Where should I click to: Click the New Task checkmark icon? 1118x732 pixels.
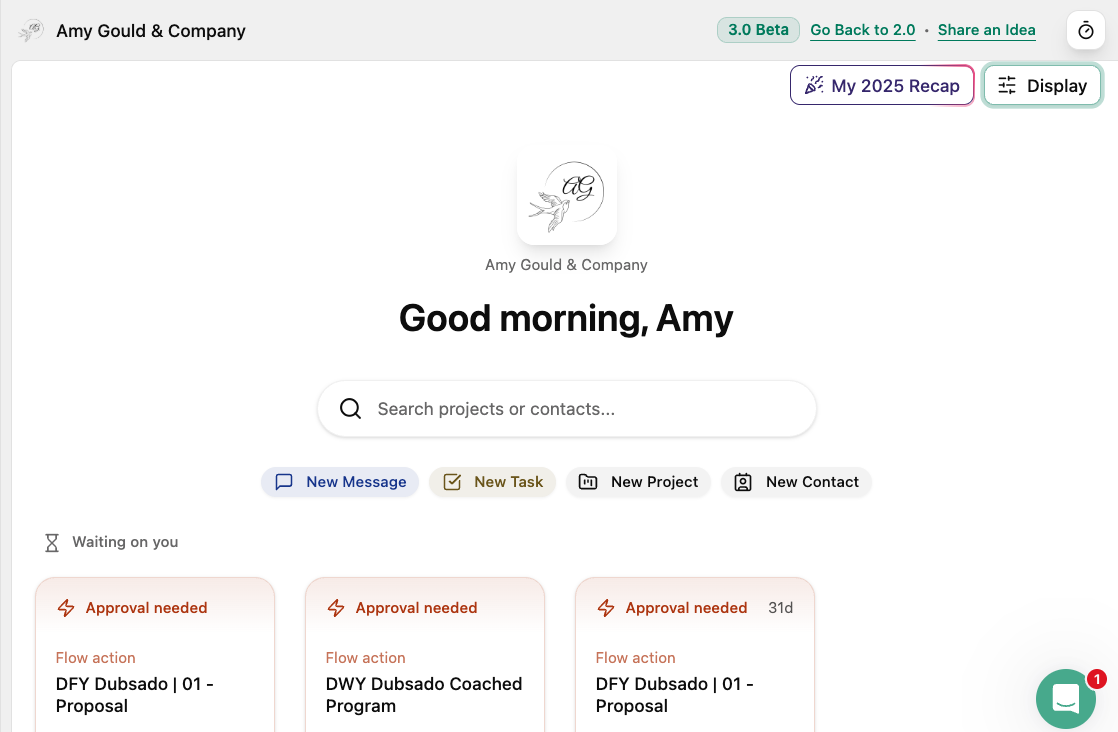coord(450,481)
